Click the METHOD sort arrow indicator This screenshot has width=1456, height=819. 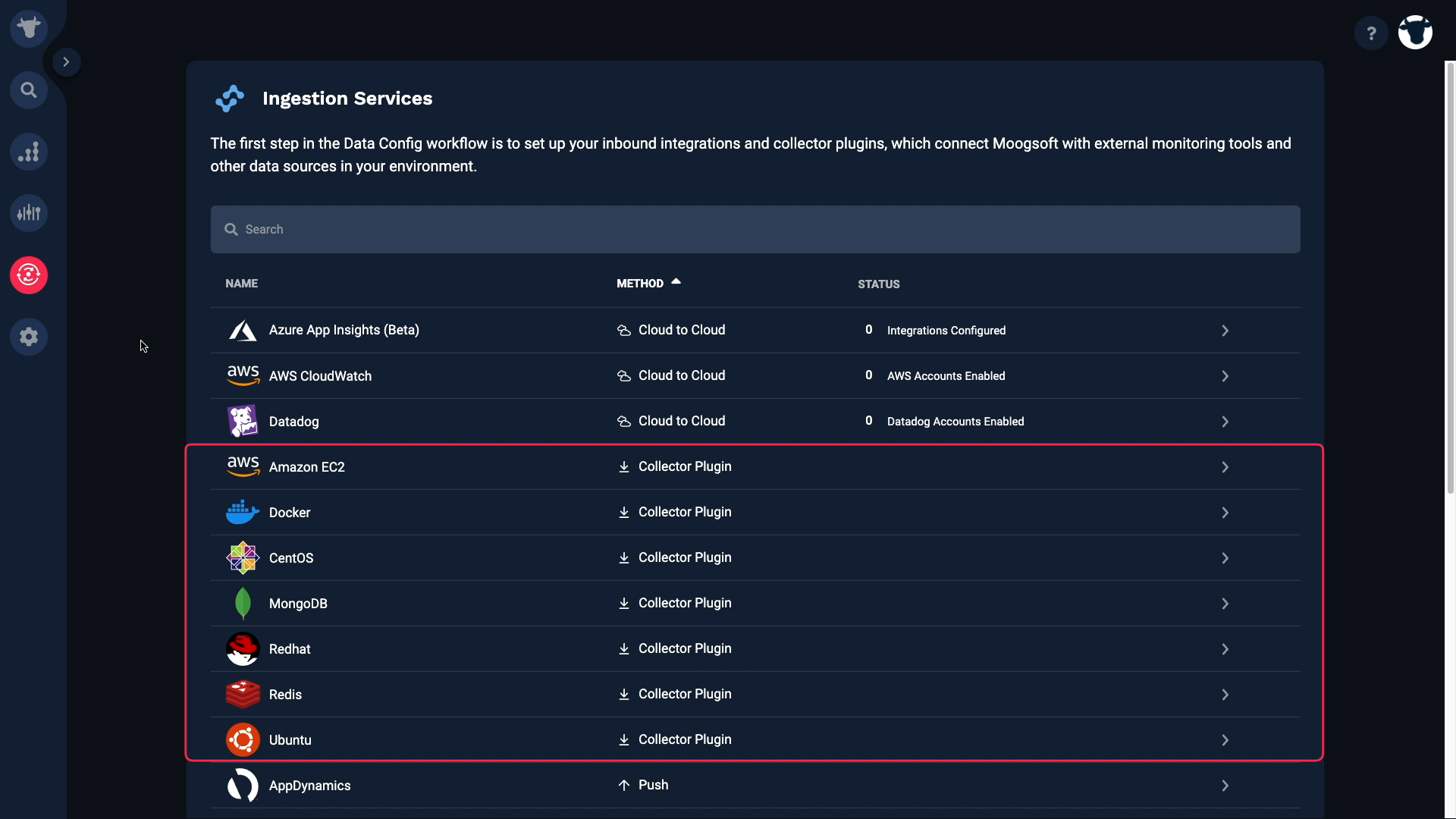click(676, 281)
